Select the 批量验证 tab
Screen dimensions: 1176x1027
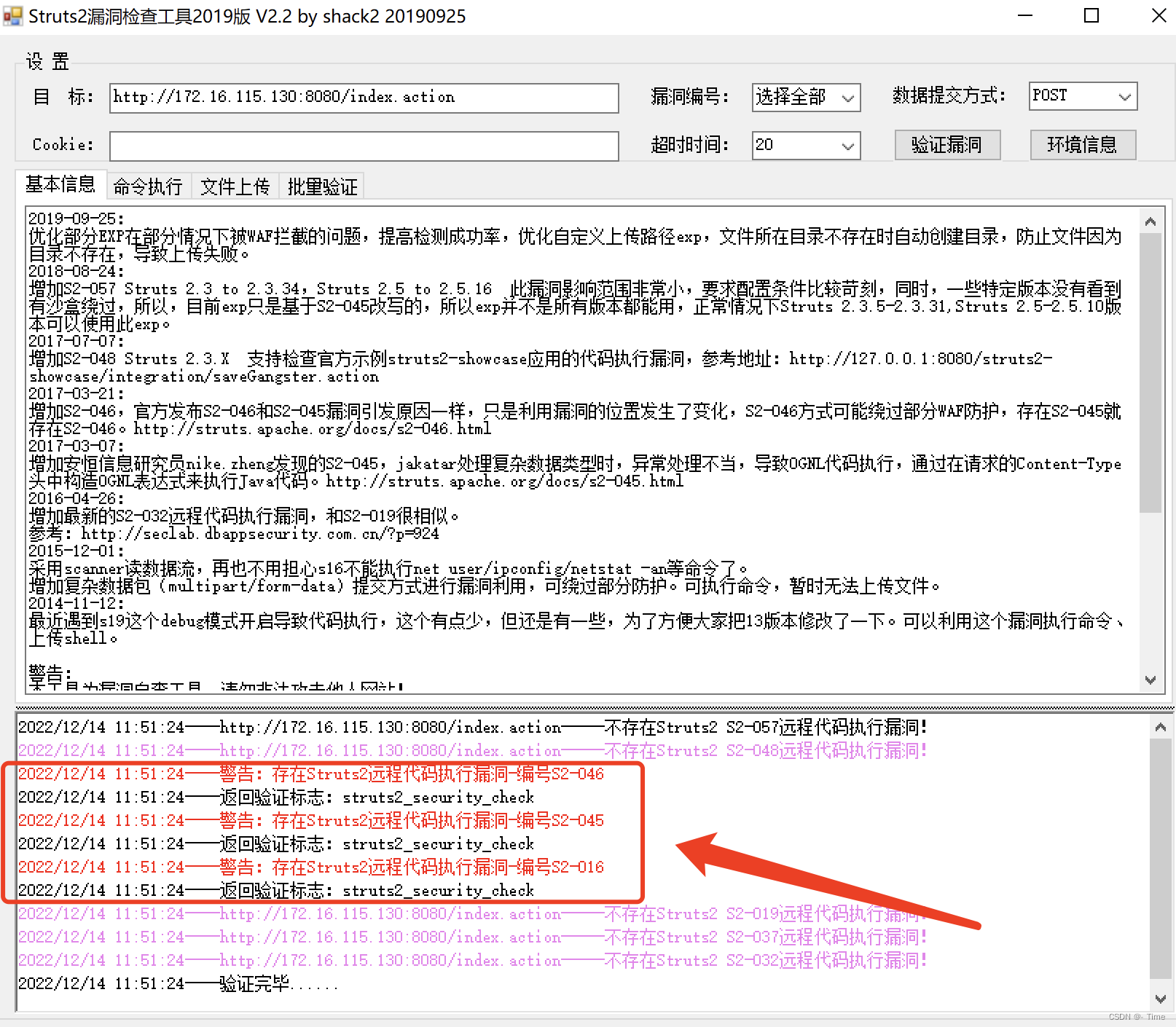pyautogui.click(x=321, y=186)
